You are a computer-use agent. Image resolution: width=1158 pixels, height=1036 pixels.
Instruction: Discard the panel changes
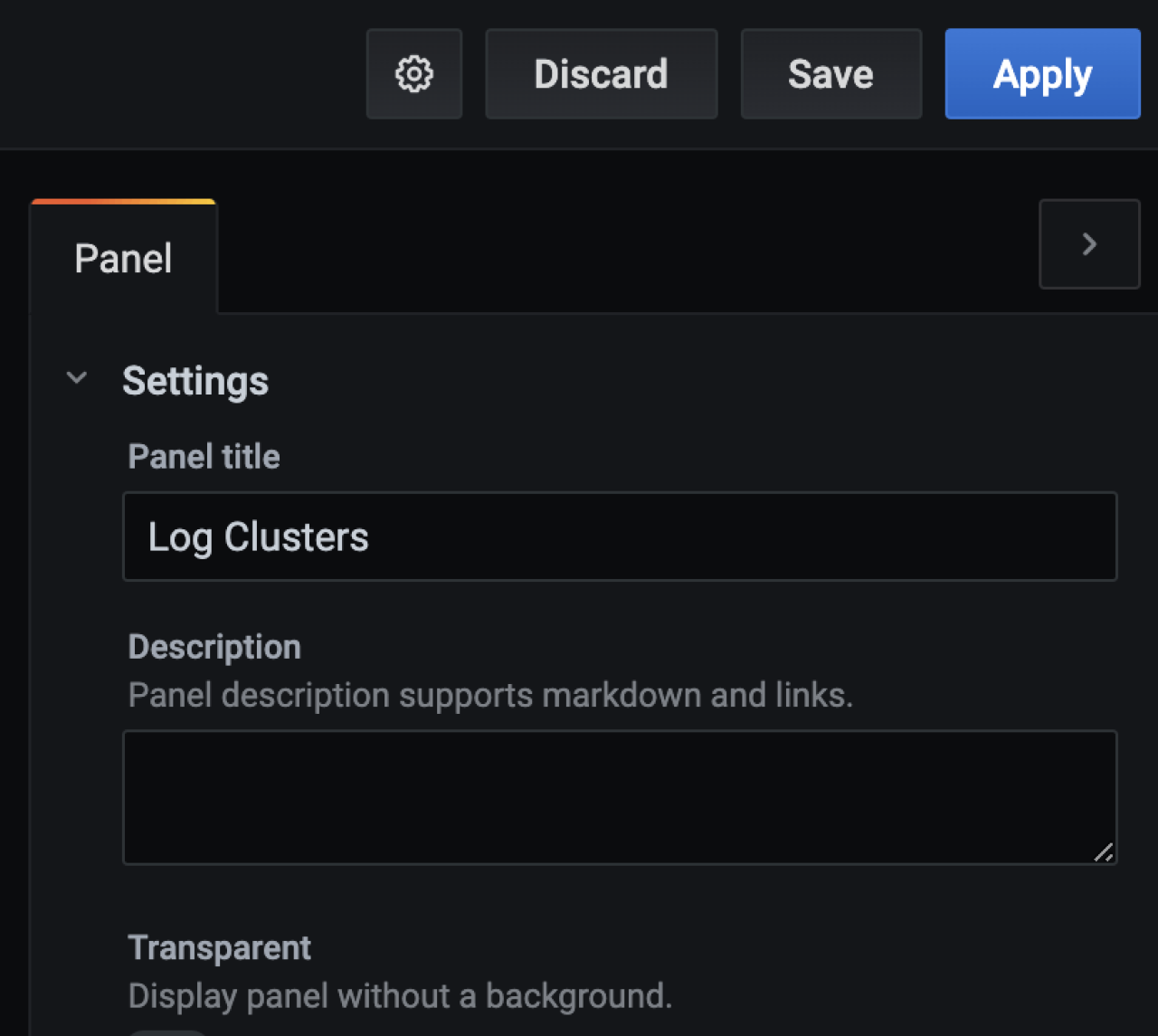pos(601,74)
